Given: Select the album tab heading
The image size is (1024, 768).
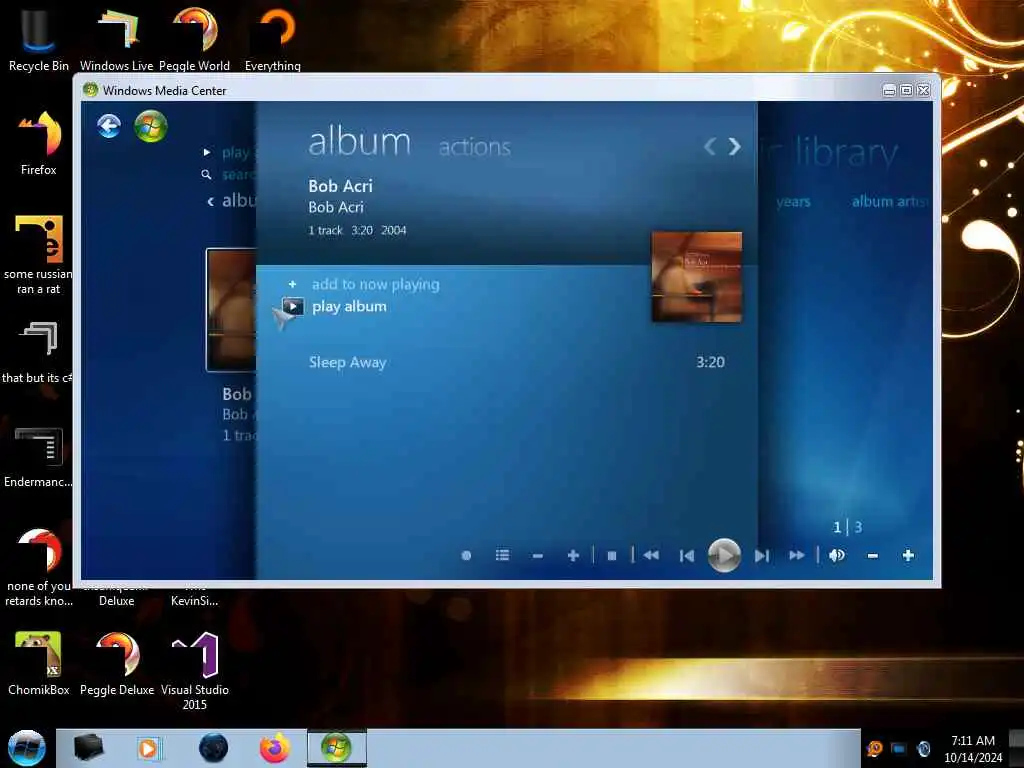Looking at the screenshot, I should pyautogui.click(x=359, y=142).
